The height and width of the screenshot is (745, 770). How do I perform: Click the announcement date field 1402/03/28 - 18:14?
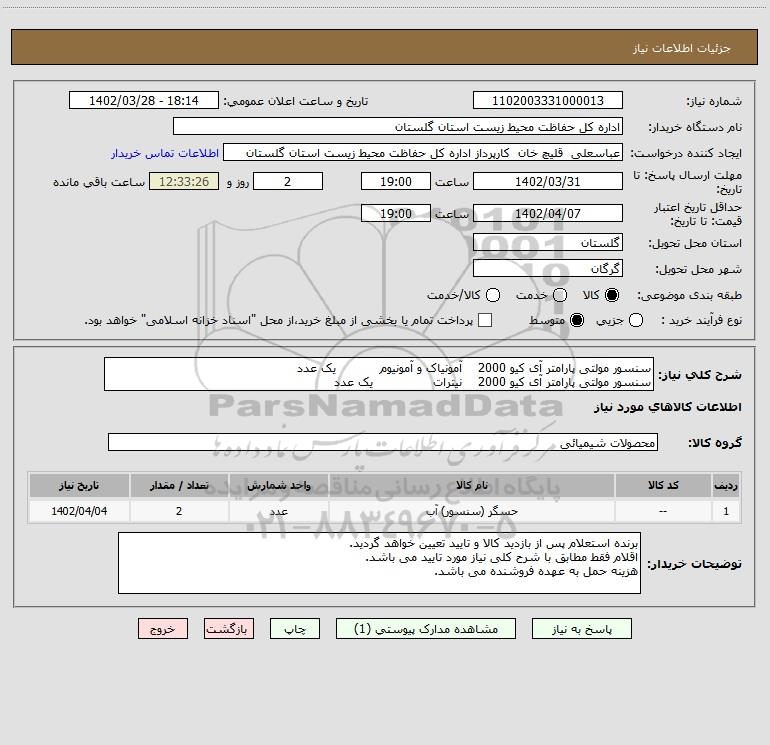(144, 101)
